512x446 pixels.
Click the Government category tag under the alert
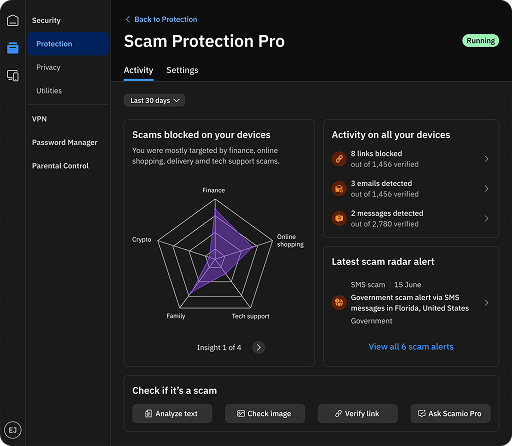point(371,321)
